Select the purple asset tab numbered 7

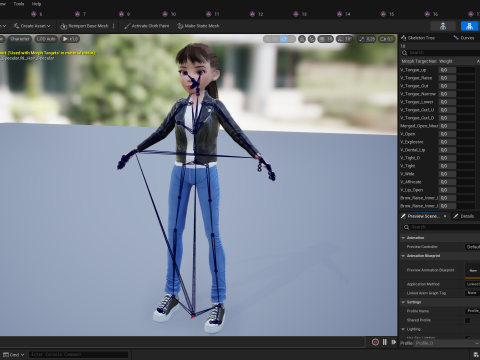tap(80, 14)
